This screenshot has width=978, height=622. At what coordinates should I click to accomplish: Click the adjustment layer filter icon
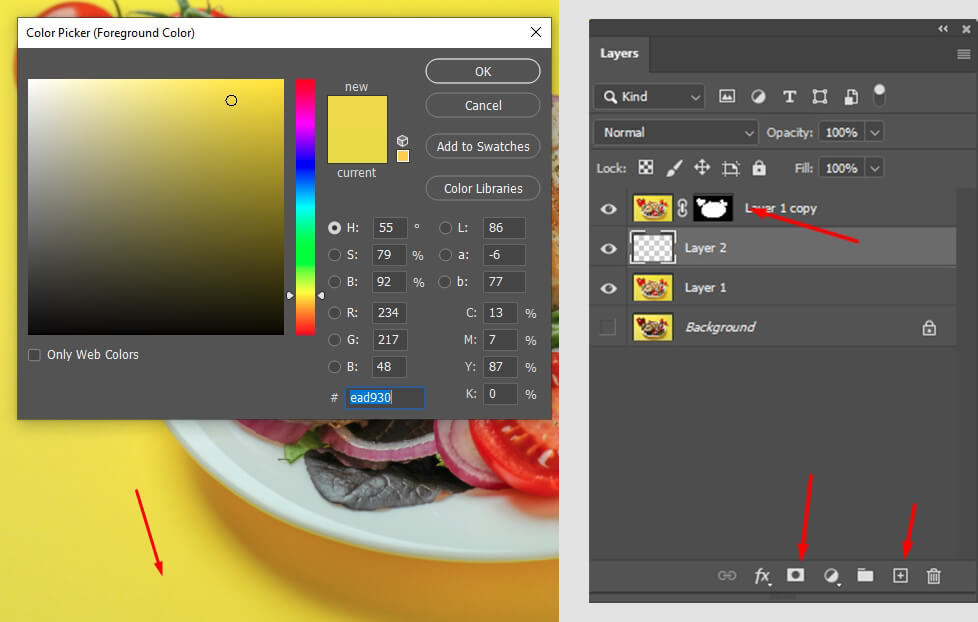click(758, 97)
